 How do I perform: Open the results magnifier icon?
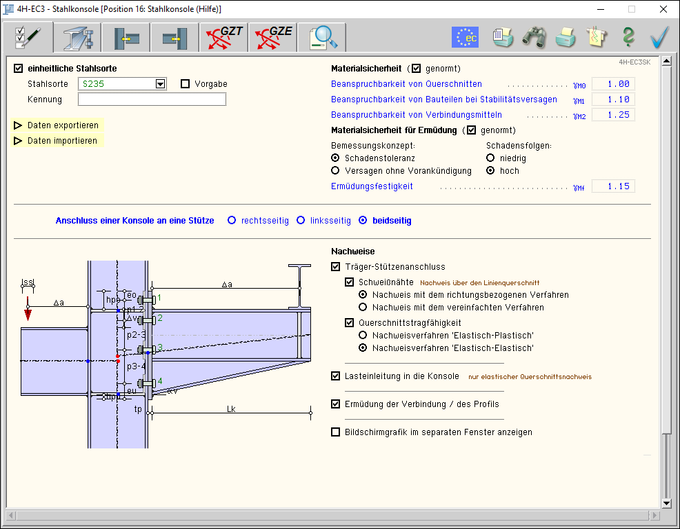point(321,37)
